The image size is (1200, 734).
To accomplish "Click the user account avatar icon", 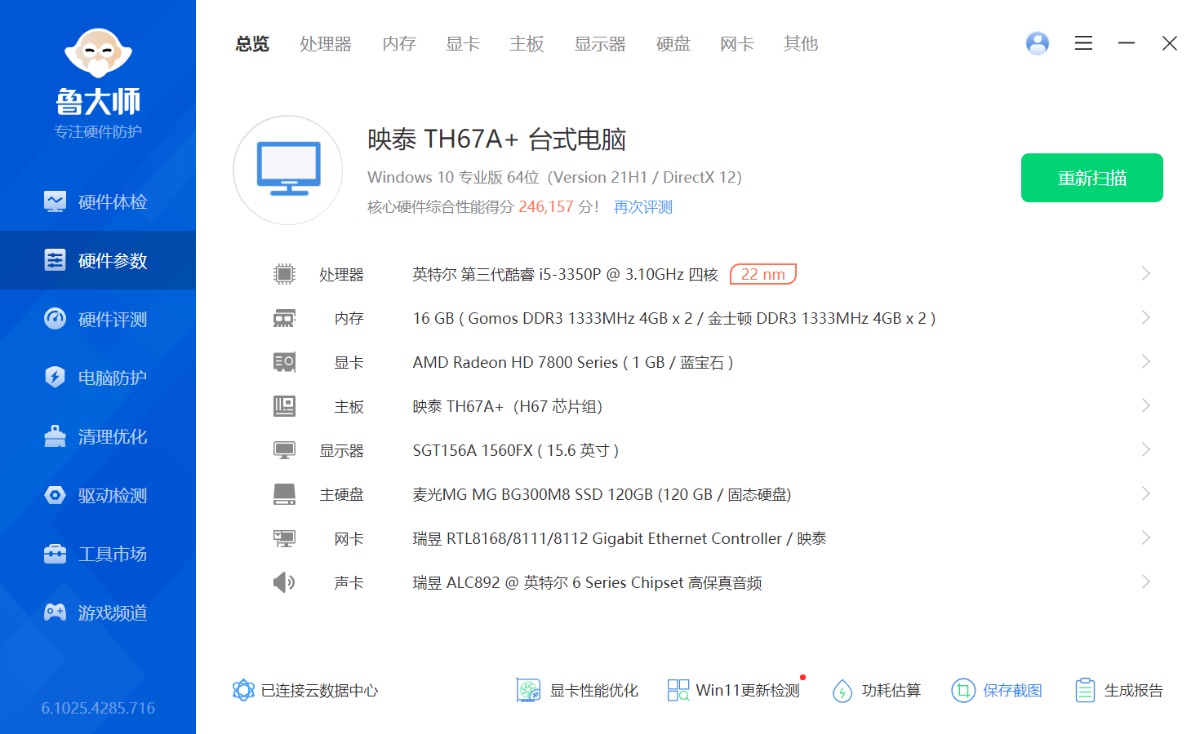I will [x=1038, y=43].
